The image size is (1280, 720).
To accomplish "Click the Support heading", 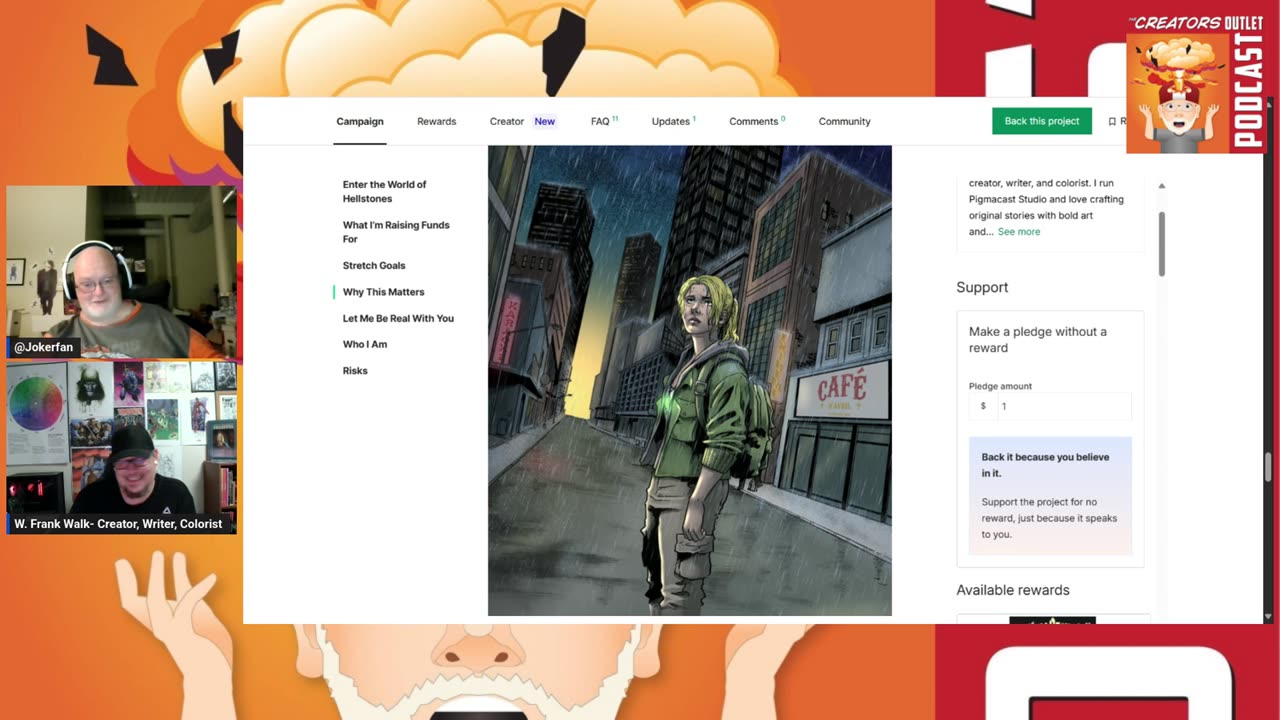I will [982, 287].
